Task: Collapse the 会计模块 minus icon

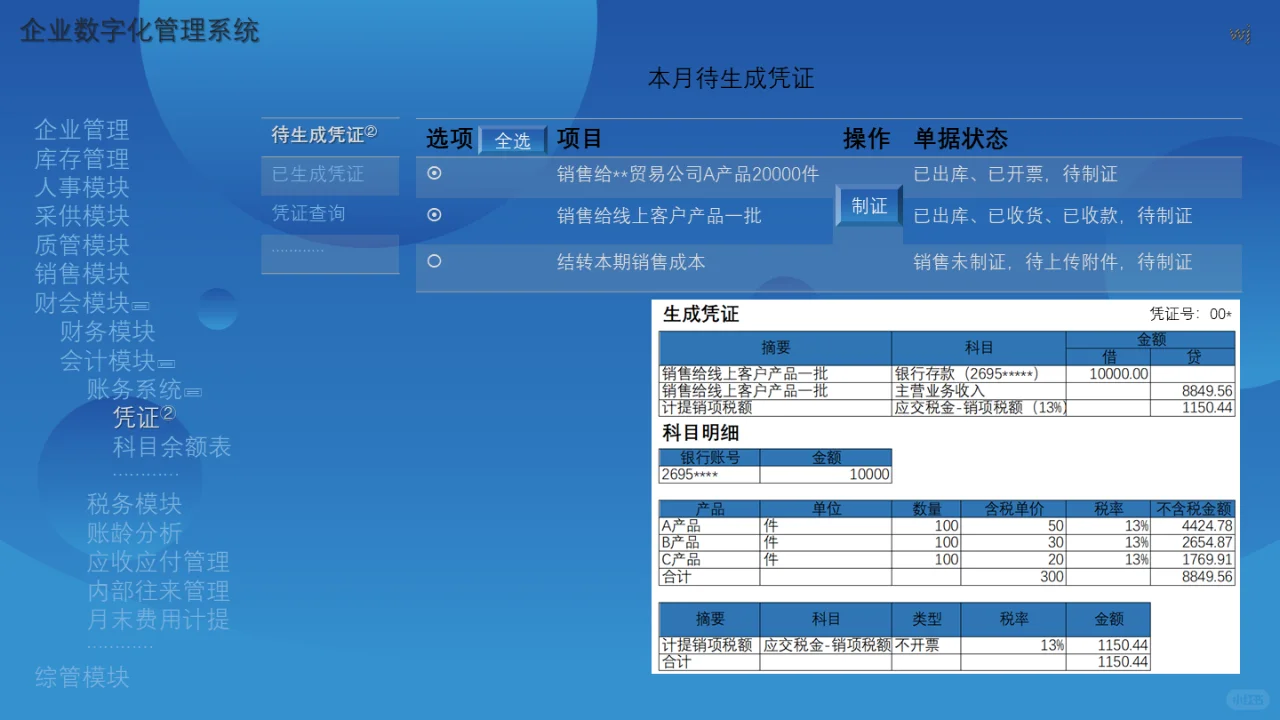Action: coord(166,364)
